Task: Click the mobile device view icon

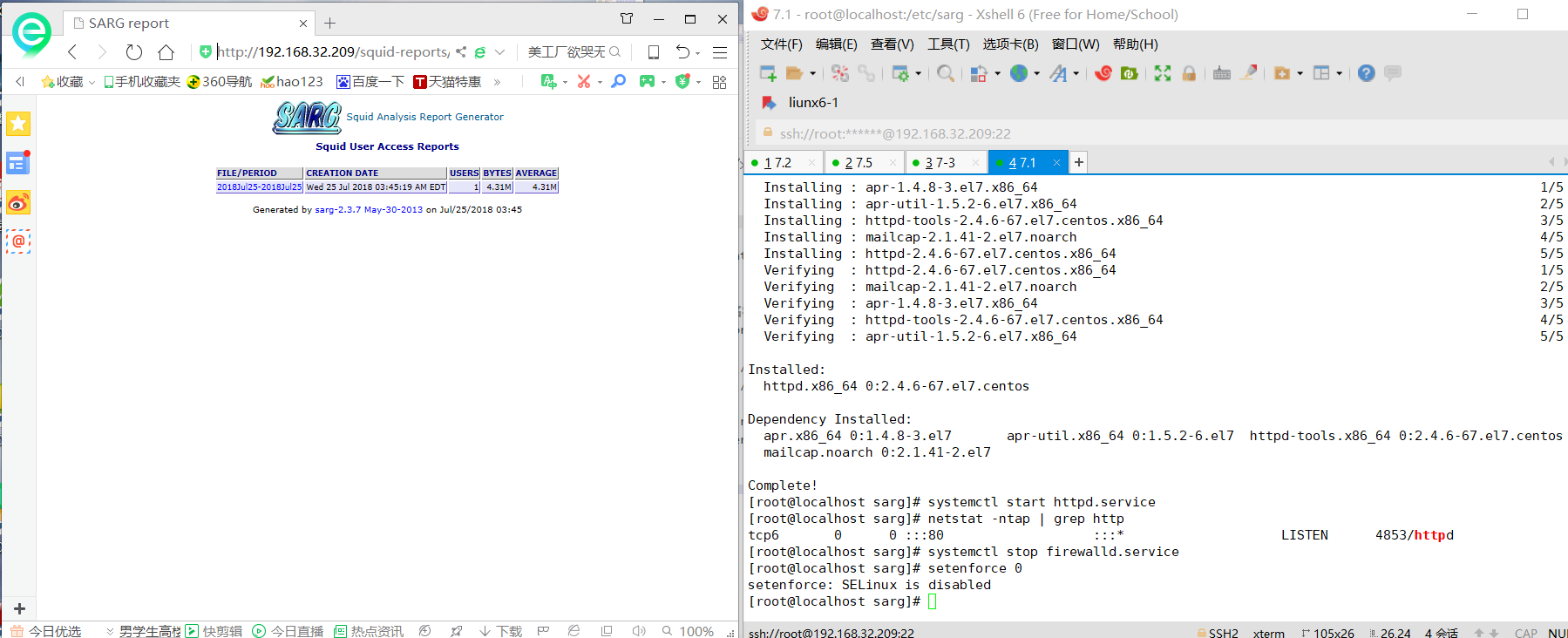Action: 653,52
